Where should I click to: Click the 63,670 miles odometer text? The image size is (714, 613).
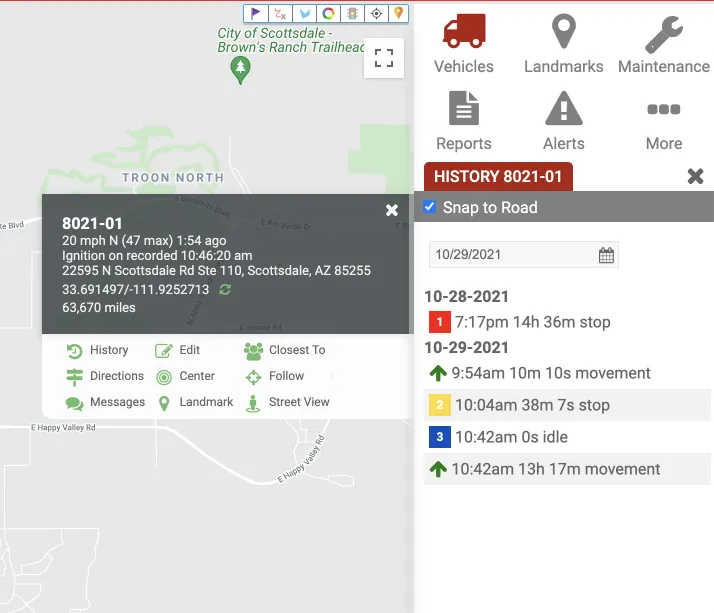point(99,307)
